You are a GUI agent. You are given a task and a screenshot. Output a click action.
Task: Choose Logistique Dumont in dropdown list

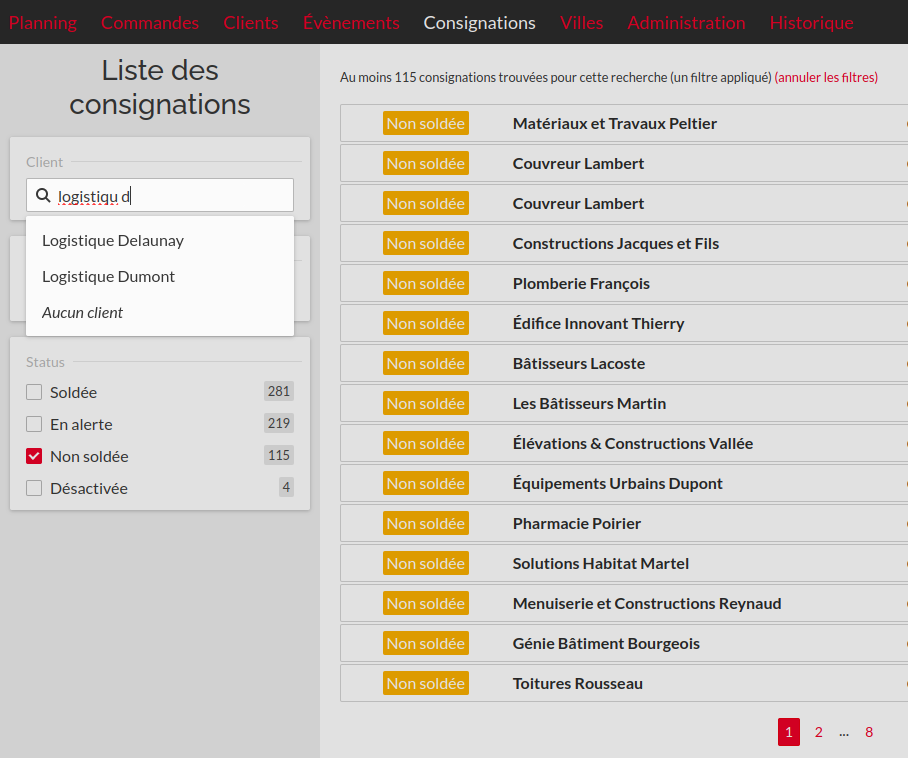click(108, 276)
